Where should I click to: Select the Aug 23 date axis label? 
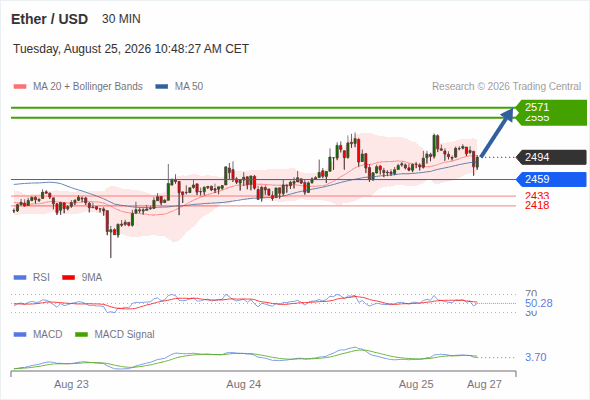tap(71, 385)
